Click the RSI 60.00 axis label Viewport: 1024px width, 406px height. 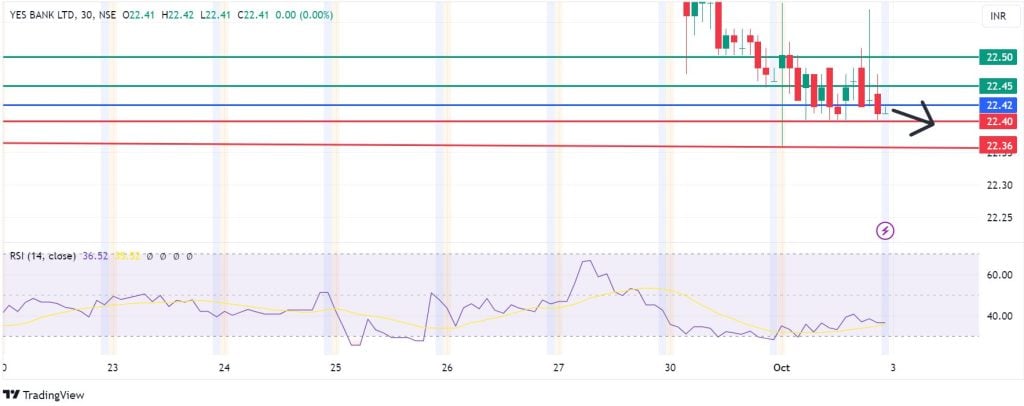pos(999,275)
